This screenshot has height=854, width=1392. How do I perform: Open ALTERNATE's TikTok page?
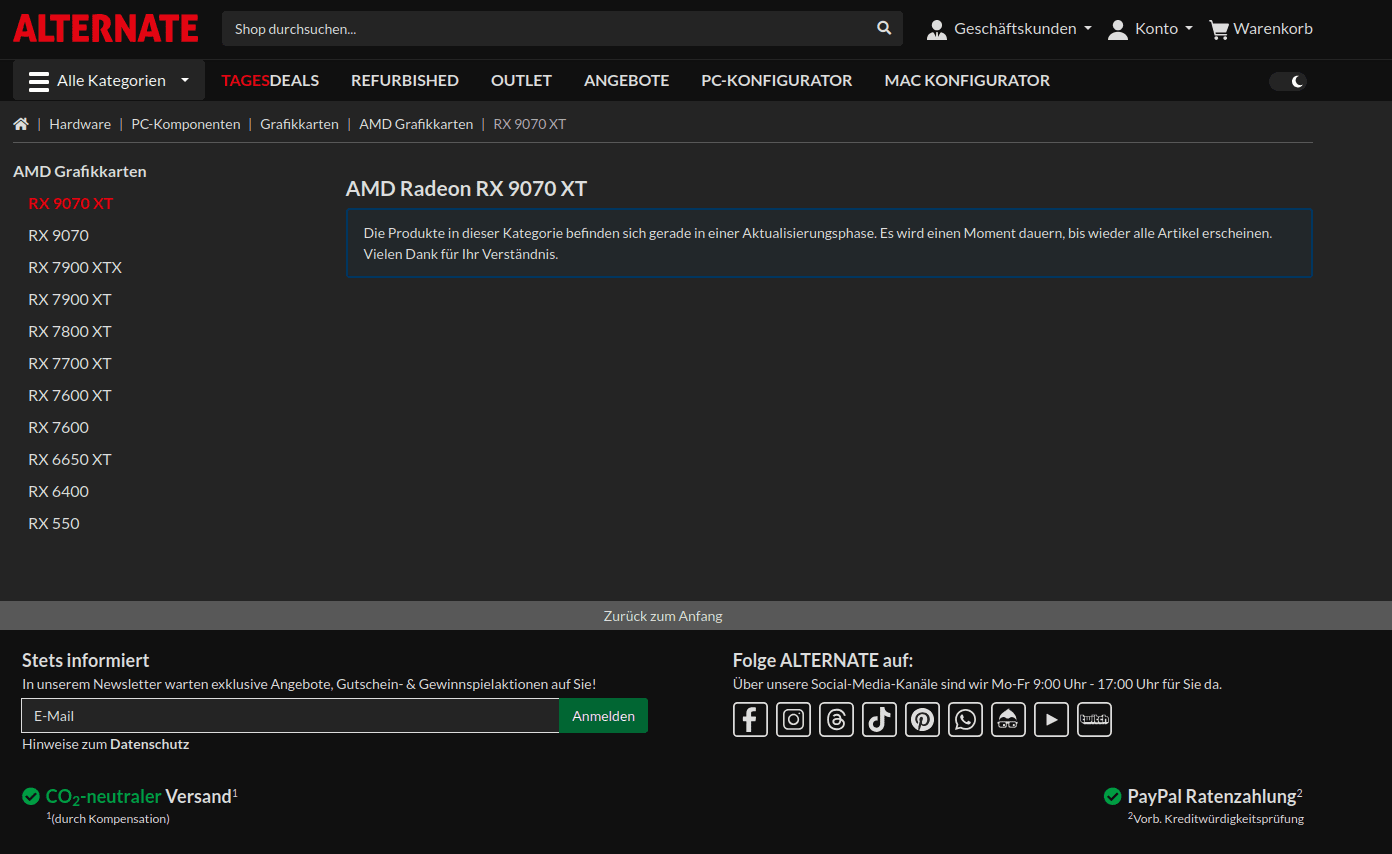click(879, 719)
